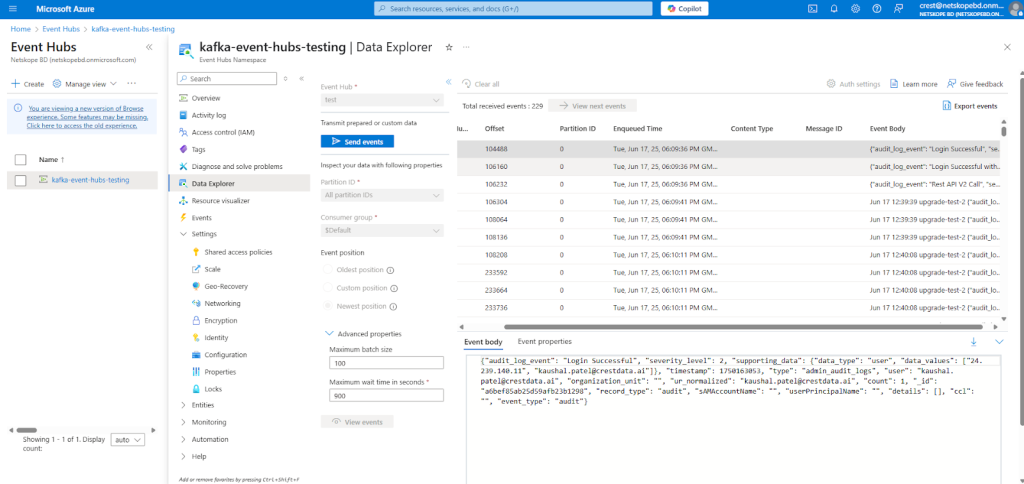The width and height of the screenshot is (1024, 484).
Task: Click the account avatar icon
Action: point(1014,8)
